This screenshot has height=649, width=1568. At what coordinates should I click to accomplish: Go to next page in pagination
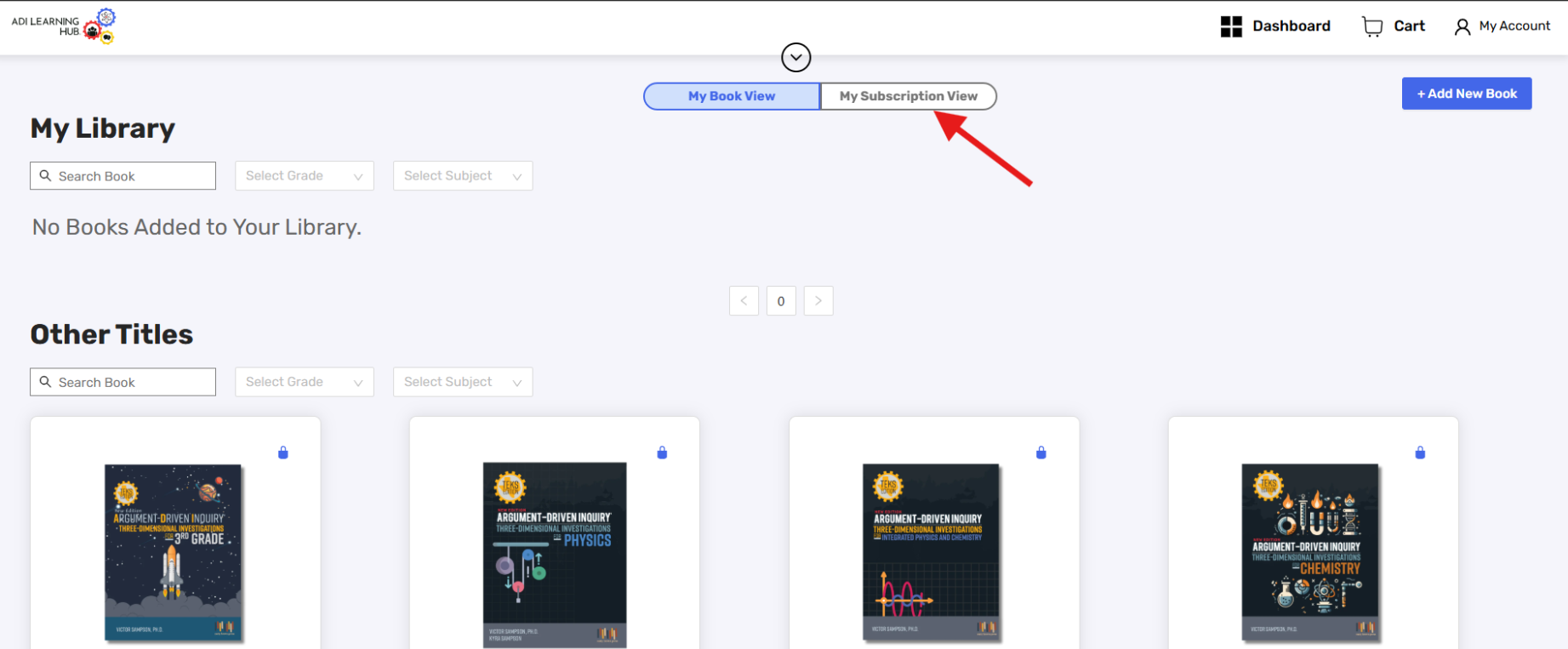tap(818, 301)
